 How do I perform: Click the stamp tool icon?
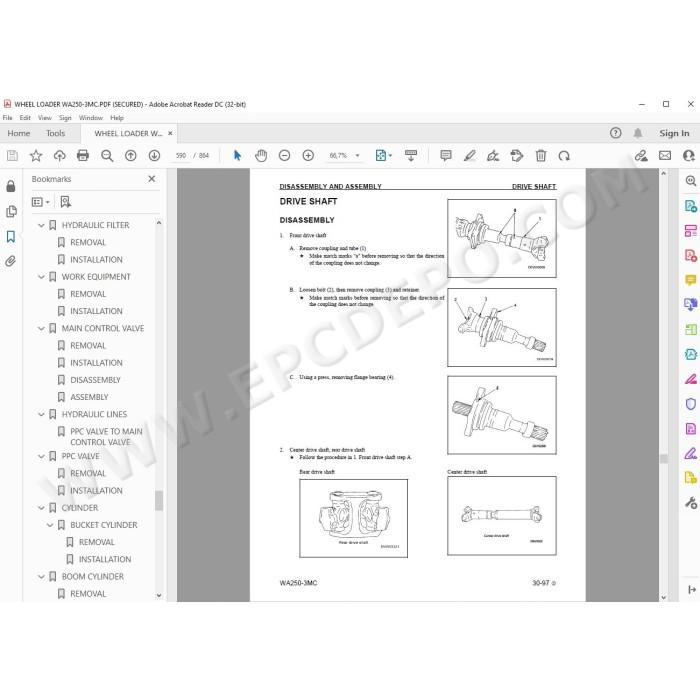pyautogui.click(x=517, y=155)
